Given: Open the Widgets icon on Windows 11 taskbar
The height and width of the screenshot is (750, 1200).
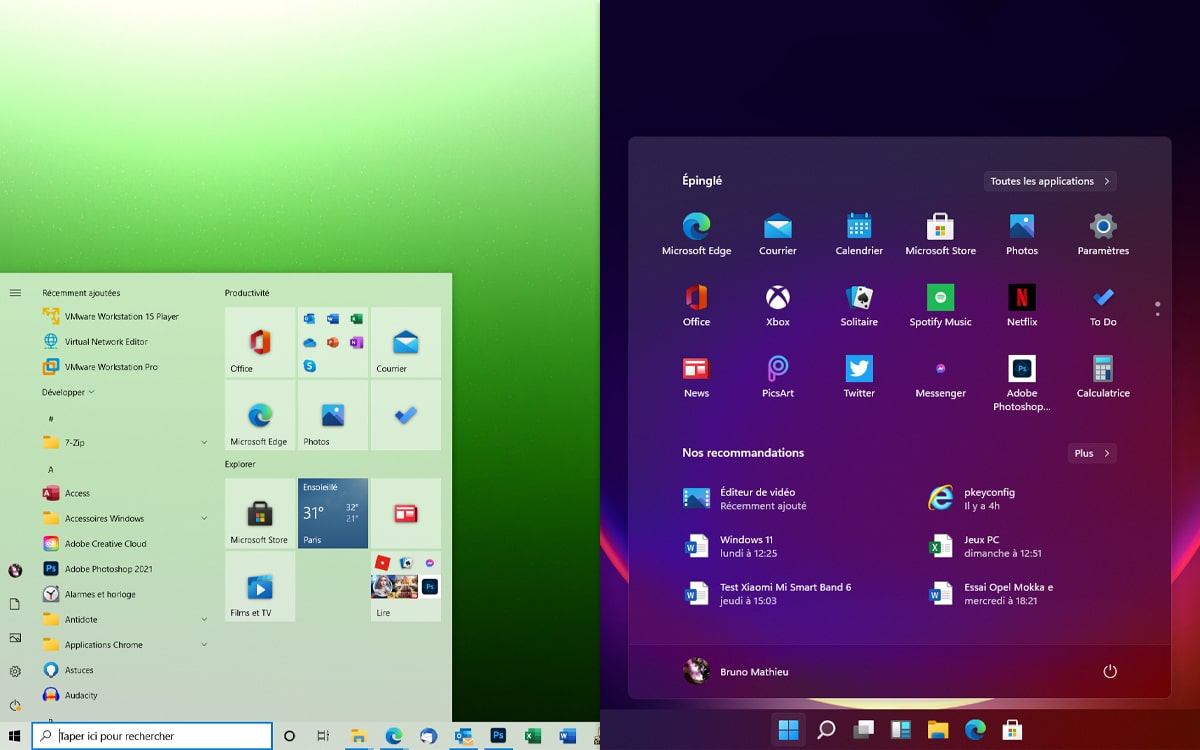Looking at the screenshot, I should click(x=901, y=729).
